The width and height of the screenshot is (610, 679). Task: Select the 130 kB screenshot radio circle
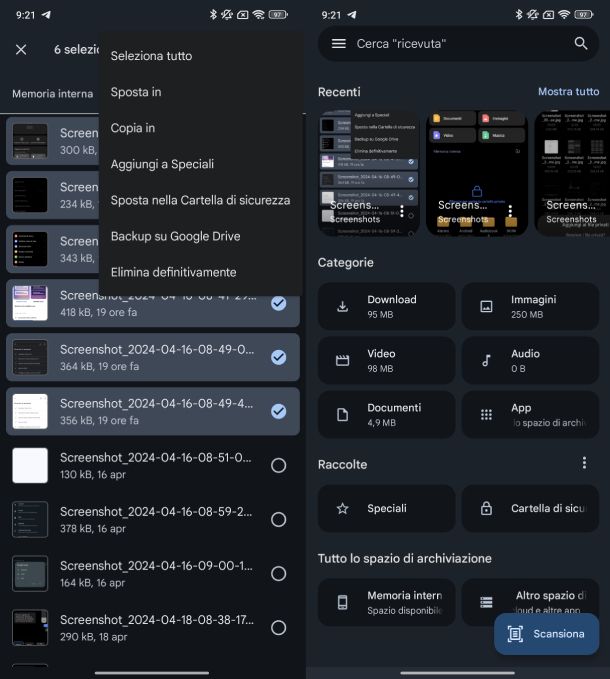click(278, 466)
